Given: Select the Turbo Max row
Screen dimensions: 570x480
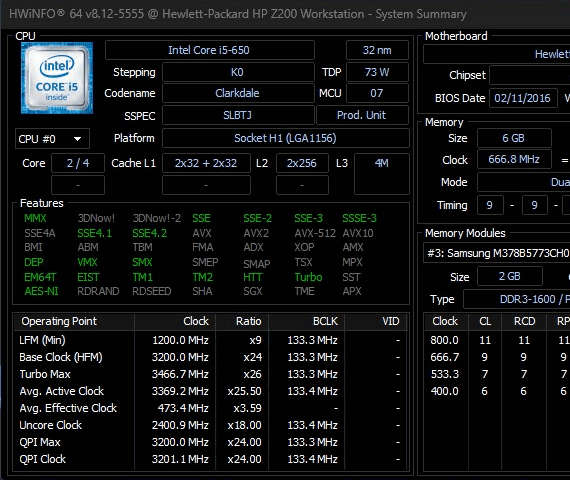Looking at the screenshot, I should pyautogui.click(x=210, y=374).
